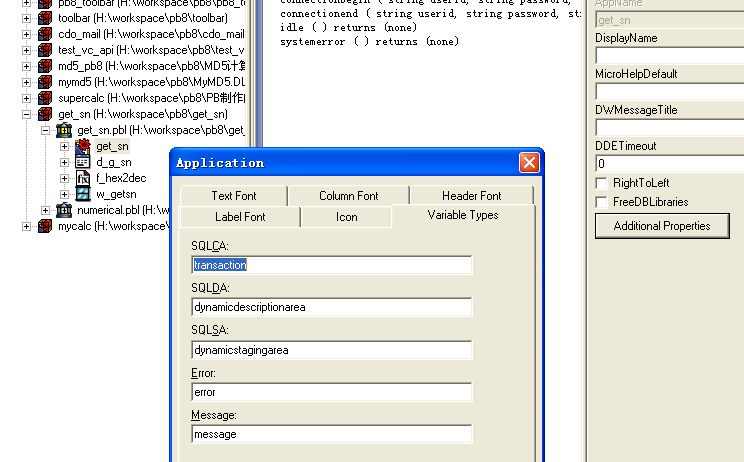Switch to the Column Font tab
The image size is (744, 462).
[x=349, y=196]
